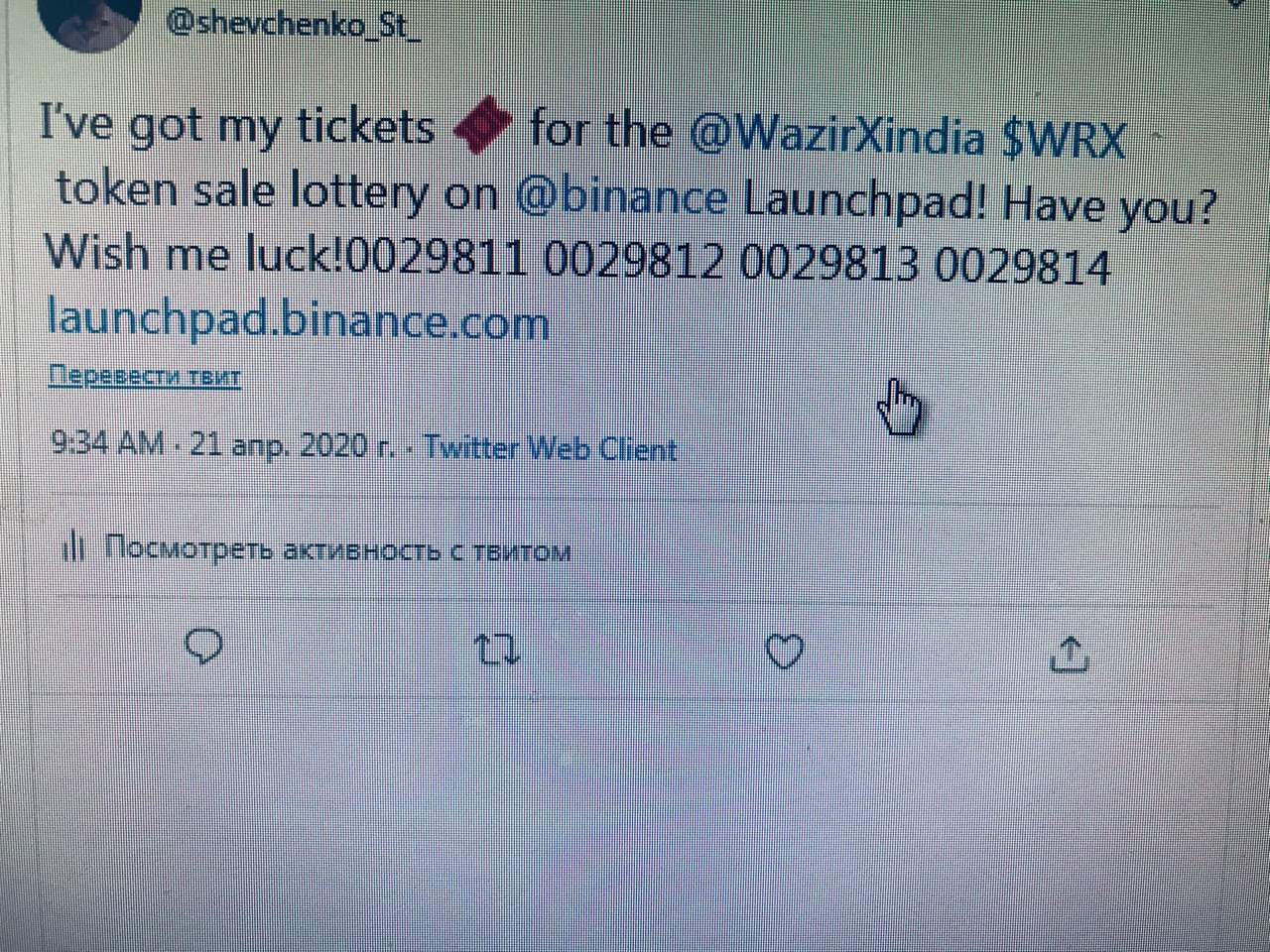Click the $WRX cashtag
1270x952 pixels.
coord(1063,138)
